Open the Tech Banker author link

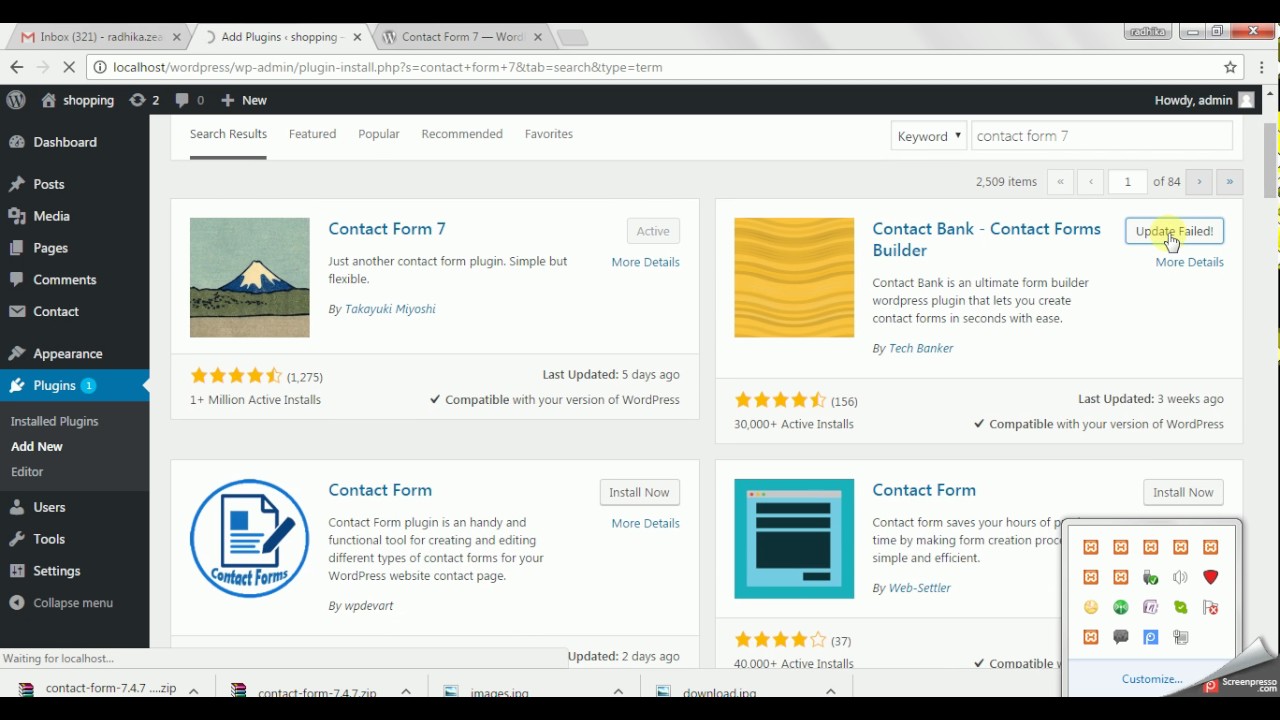coord(921,348)
